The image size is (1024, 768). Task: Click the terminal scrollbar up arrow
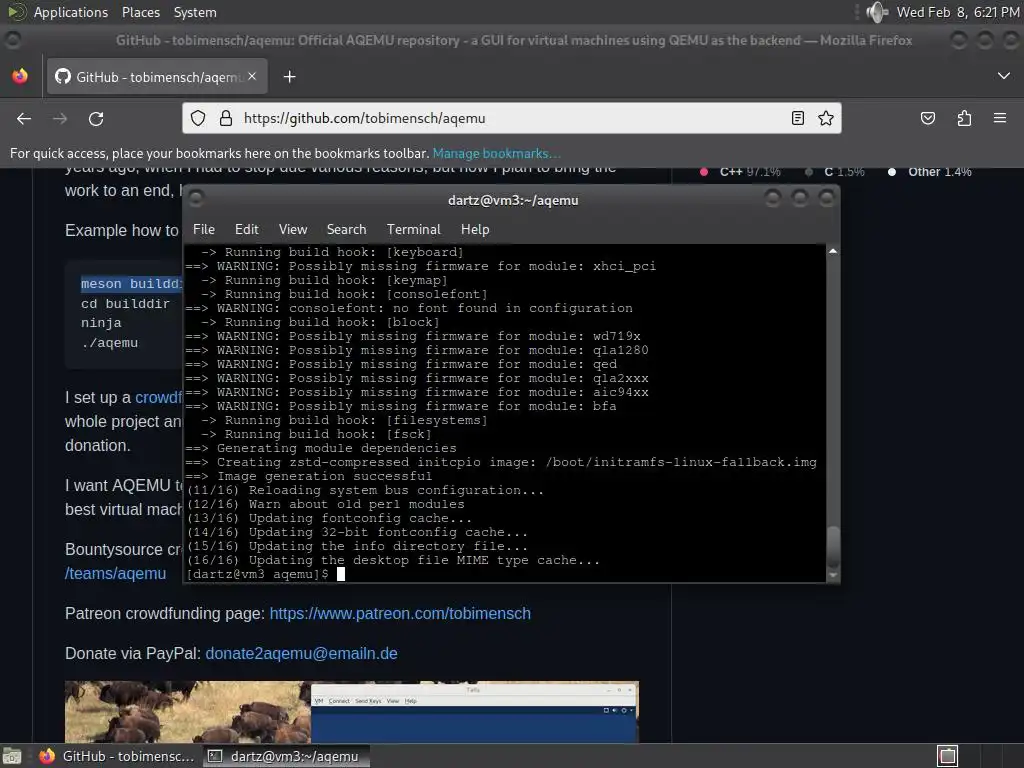[833, 251]
